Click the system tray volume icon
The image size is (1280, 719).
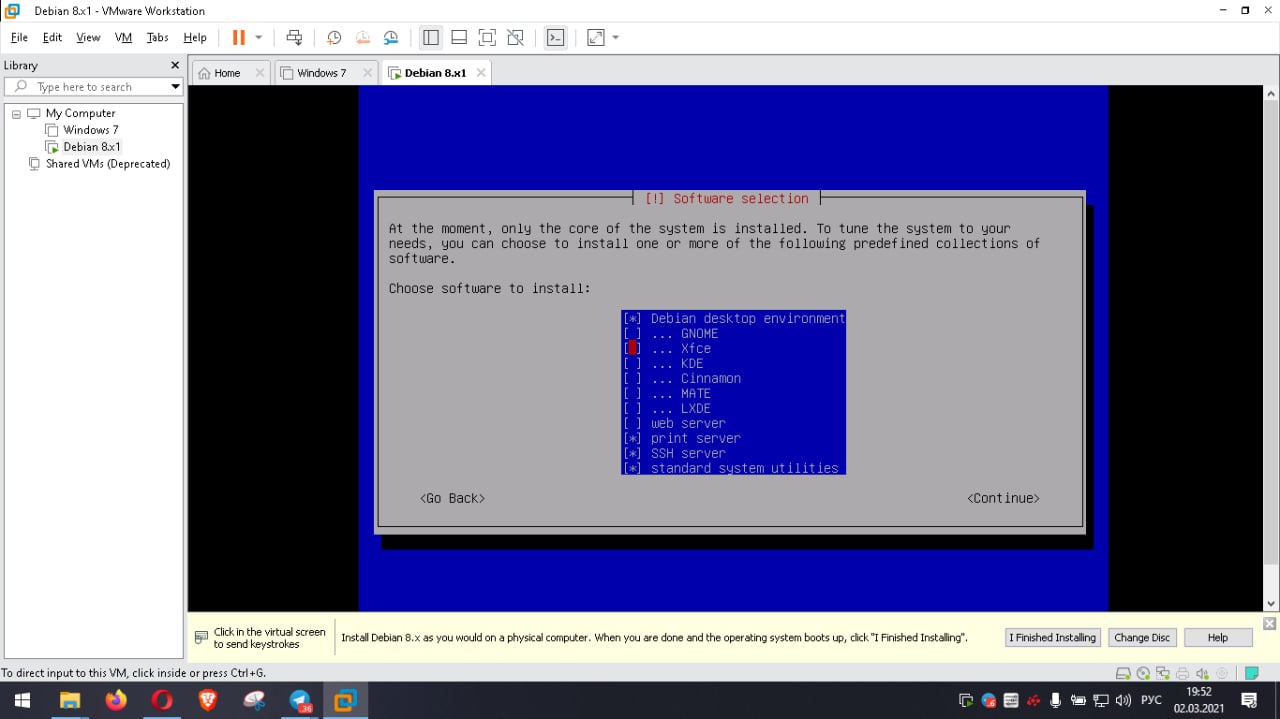click(x=1123, y=700)
